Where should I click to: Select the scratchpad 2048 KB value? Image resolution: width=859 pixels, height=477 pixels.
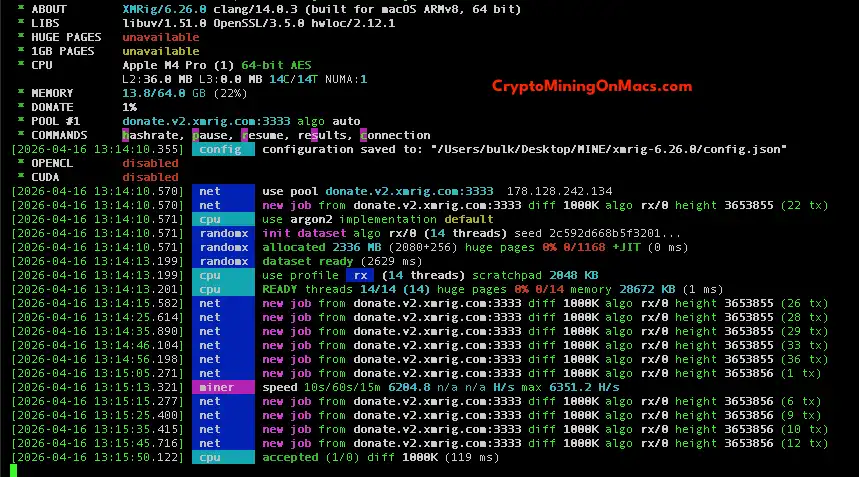point(535,275)
